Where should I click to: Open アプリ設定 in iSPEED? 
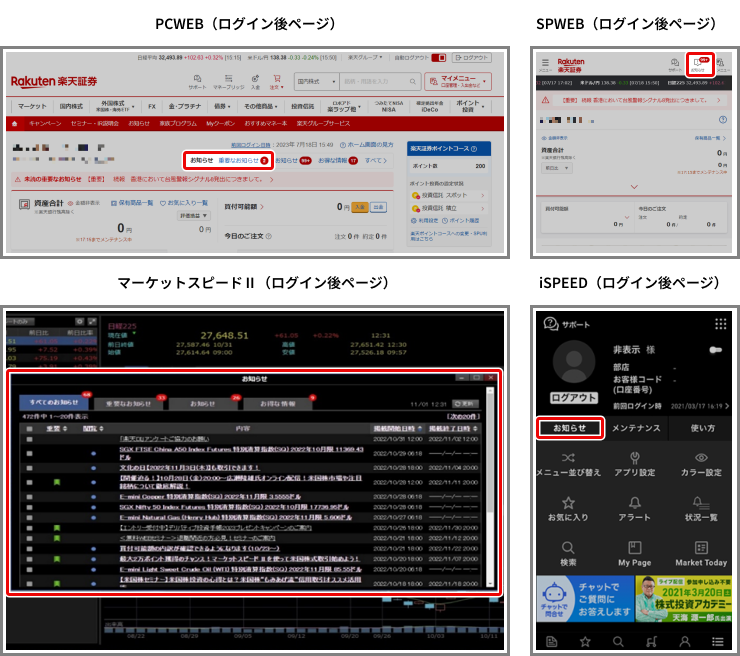[635, 464]
